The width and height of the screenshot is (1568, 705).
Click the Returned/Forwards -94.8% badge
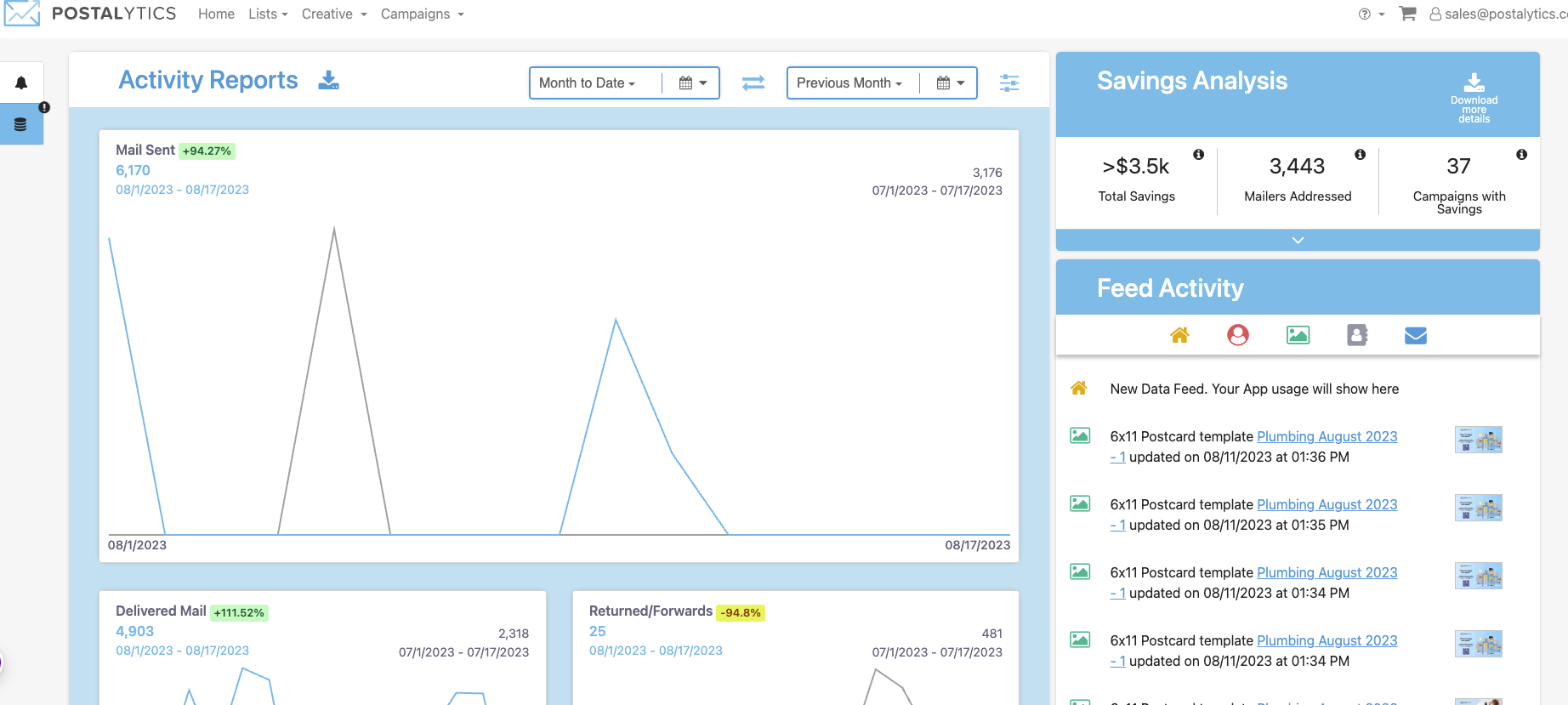[741, 613]
